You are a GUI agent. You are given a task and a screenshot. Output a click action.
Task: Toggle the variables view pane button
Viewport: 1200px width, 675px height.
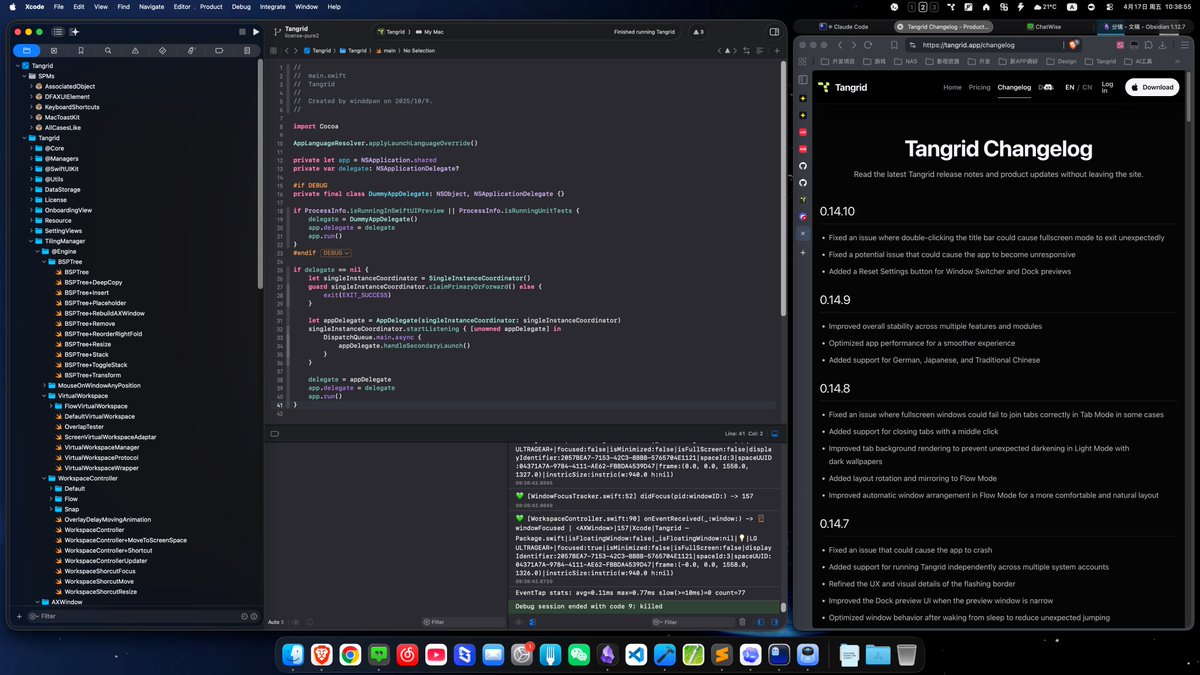762,623
